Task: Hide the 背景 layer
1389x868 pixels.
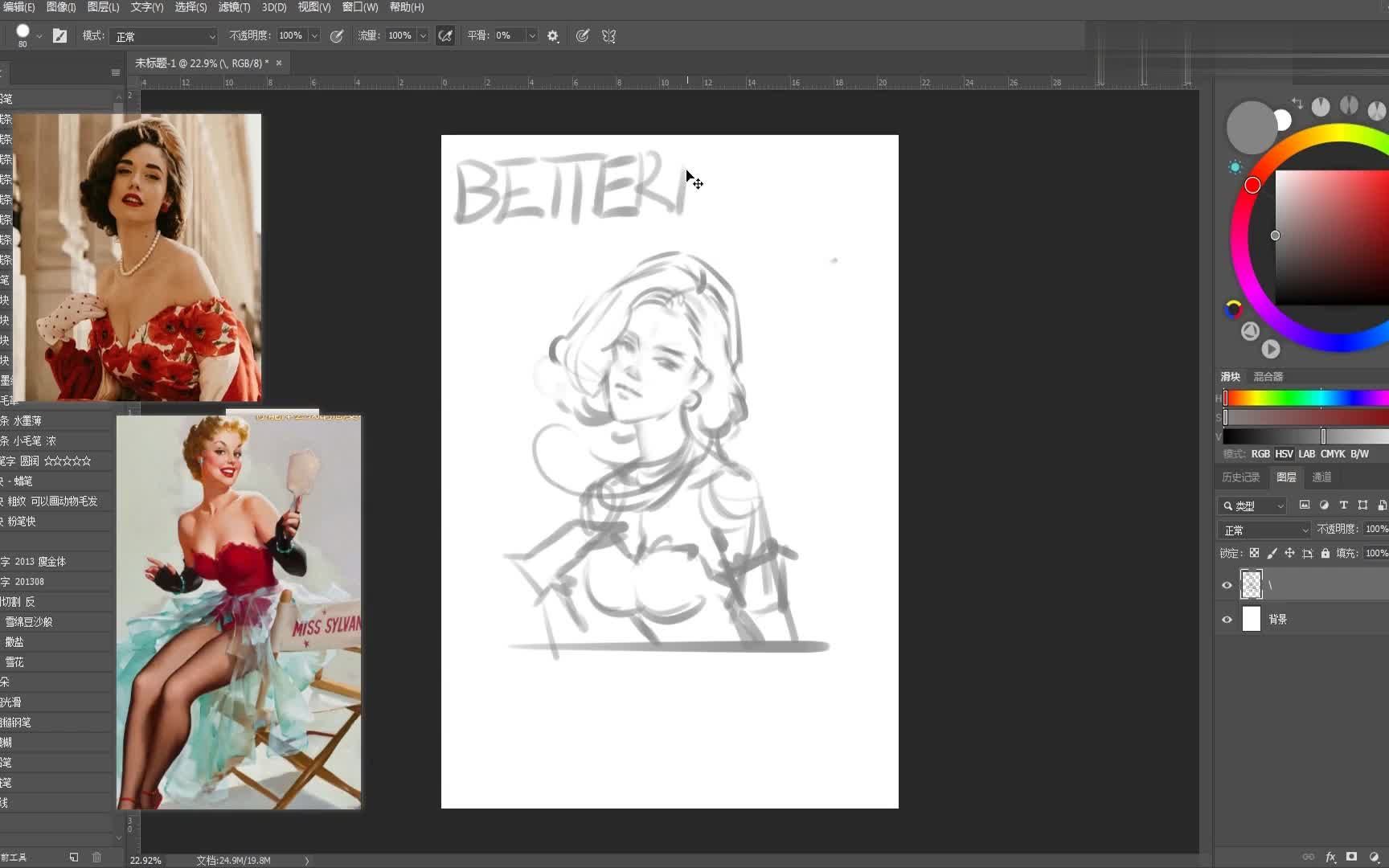Action: pos(1227,619)
